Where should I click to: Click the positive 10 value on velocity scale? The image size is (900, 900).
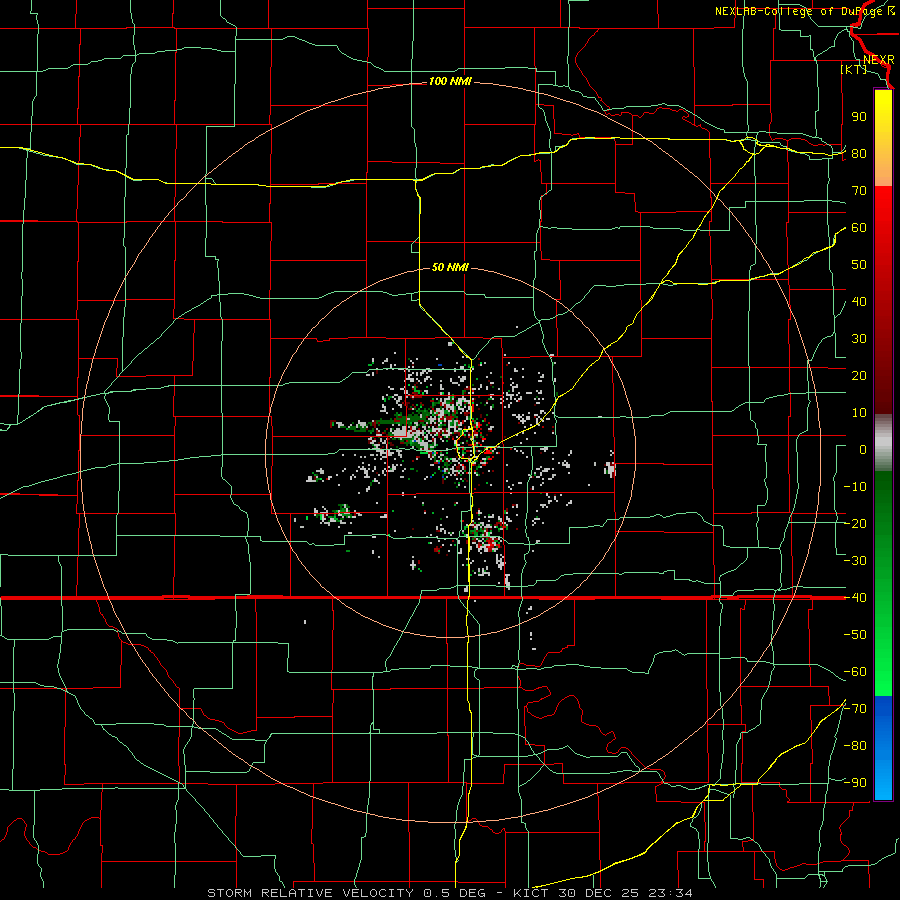coord(859,413)
